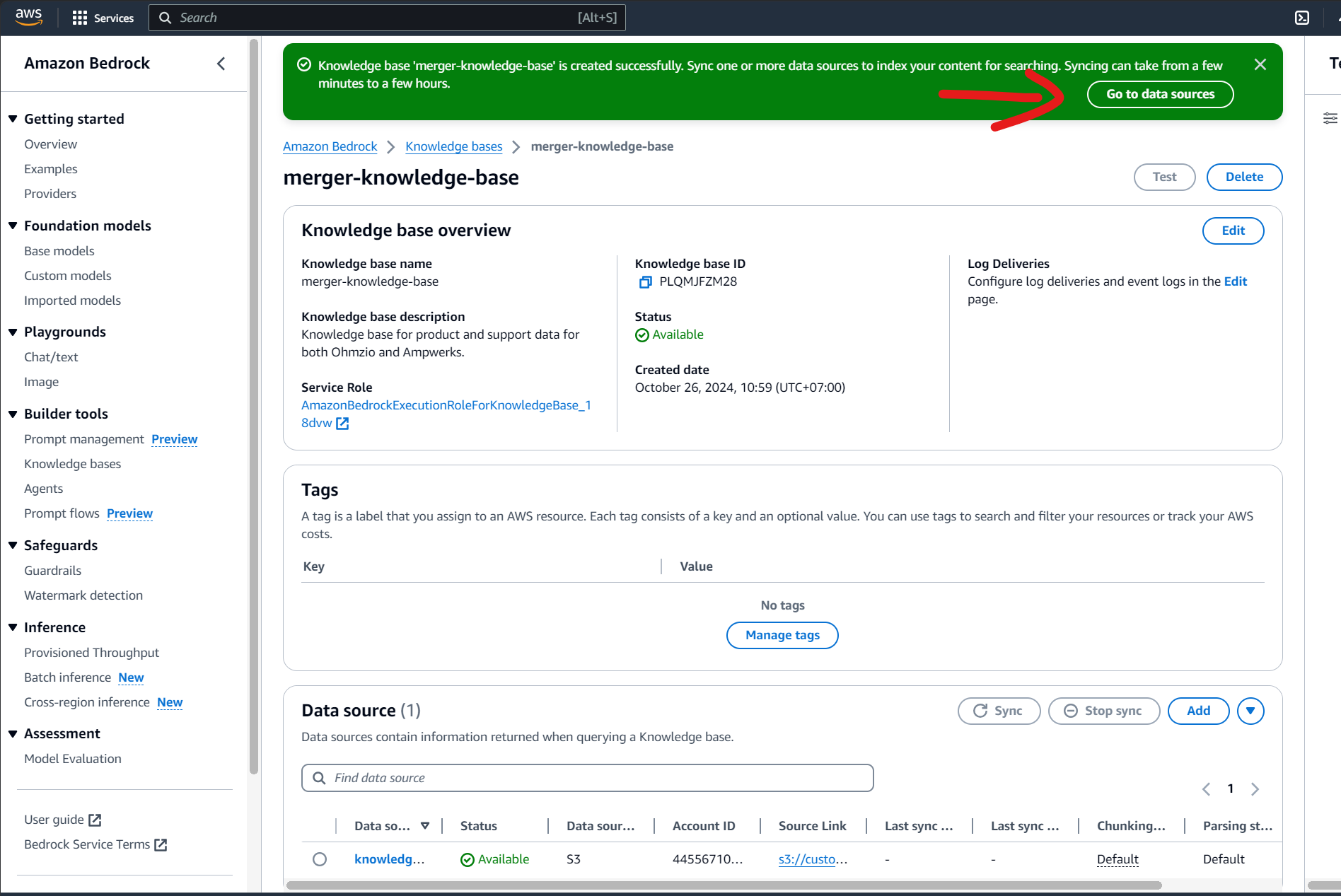Viewport: 1341px width, 896px height.
Task: Click the Test button
Action: coord(1164,177)
